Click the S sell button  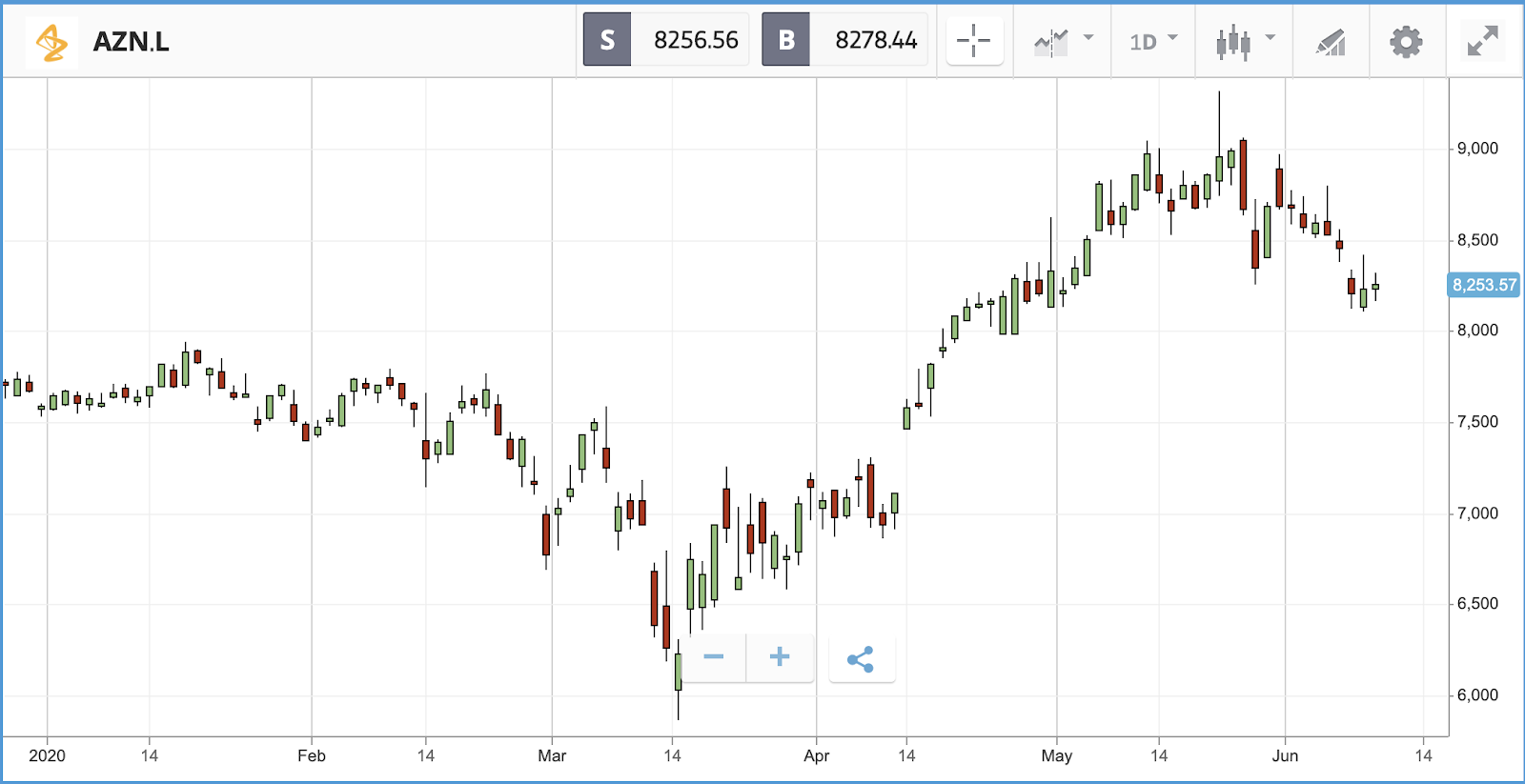pyautogui.click(x=607, y=40)
